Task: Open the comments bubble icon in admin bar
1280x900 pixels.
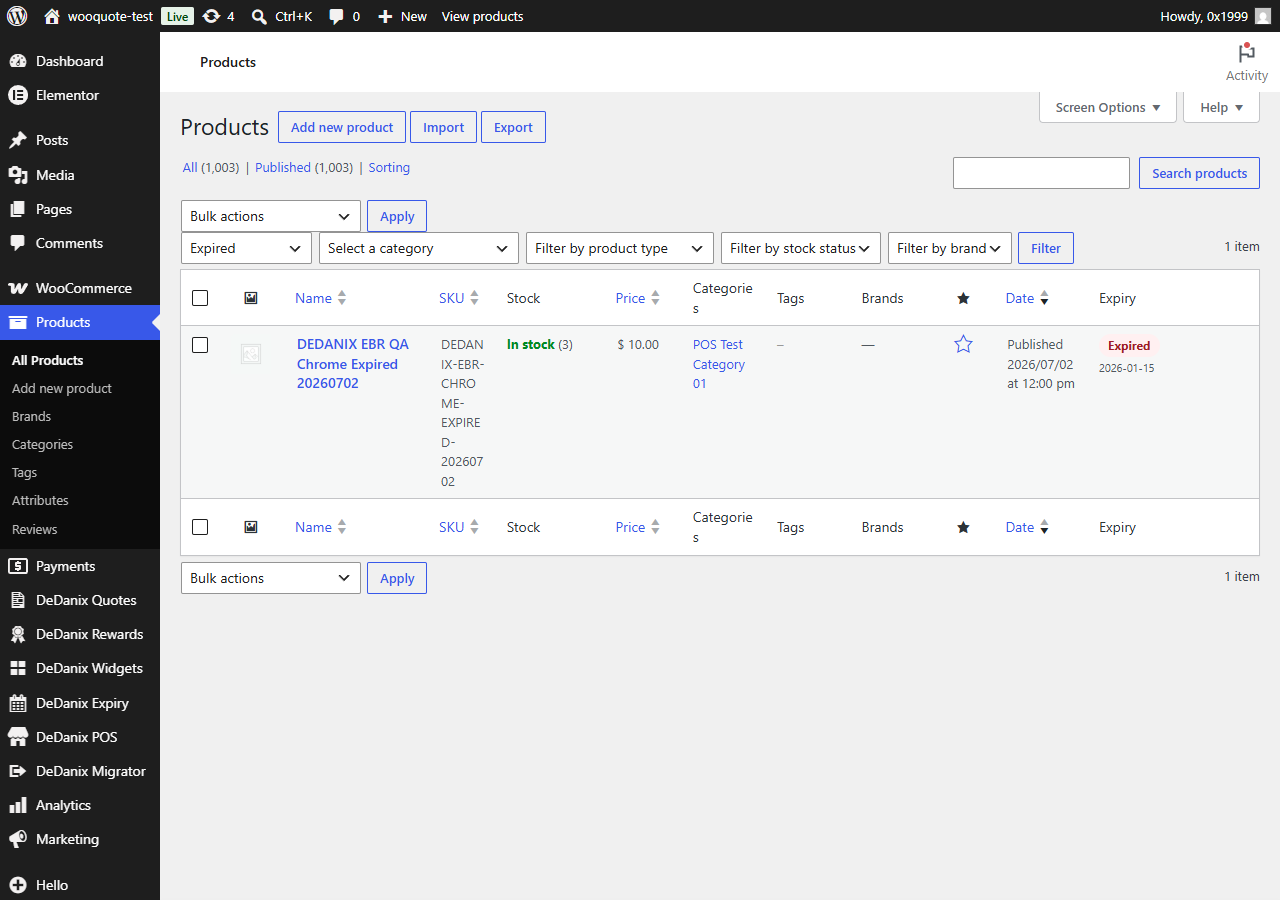Action: click(x=336, y=16)
